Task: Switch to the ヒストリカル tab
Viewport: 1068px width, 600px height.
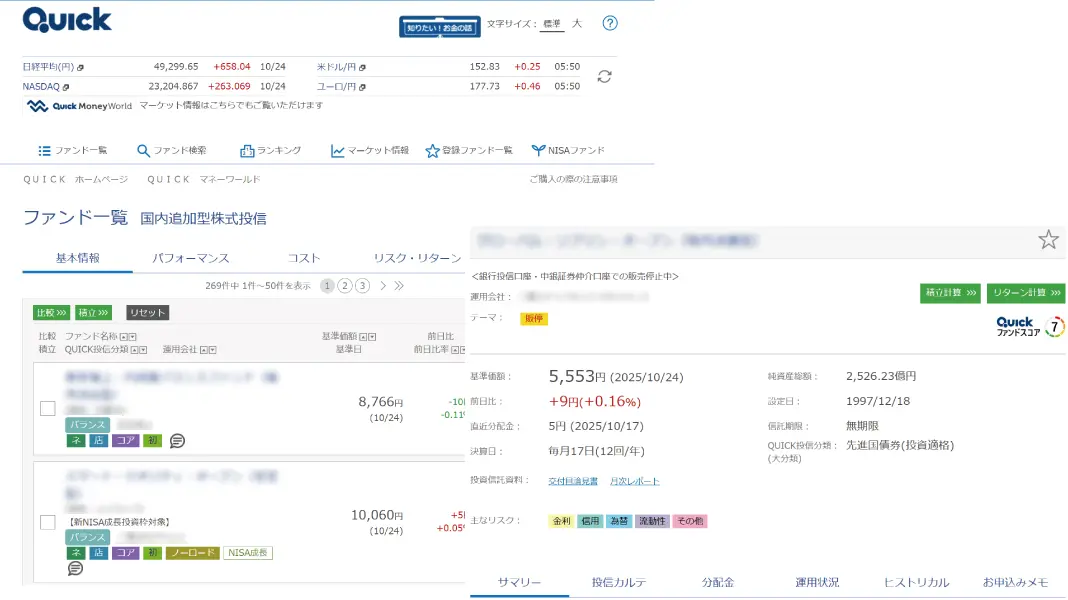Action: pyautogui.click(x=916, y=582)
